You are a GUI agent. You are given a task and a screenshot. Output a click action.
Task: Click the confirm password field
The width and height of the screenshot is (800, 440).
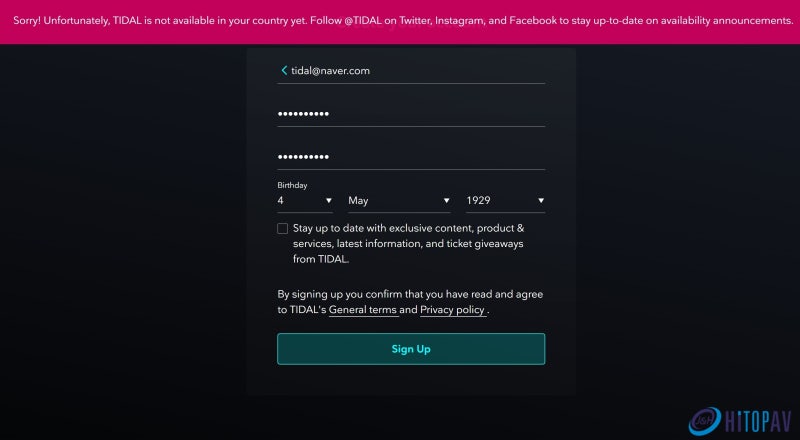coord(411,157)
